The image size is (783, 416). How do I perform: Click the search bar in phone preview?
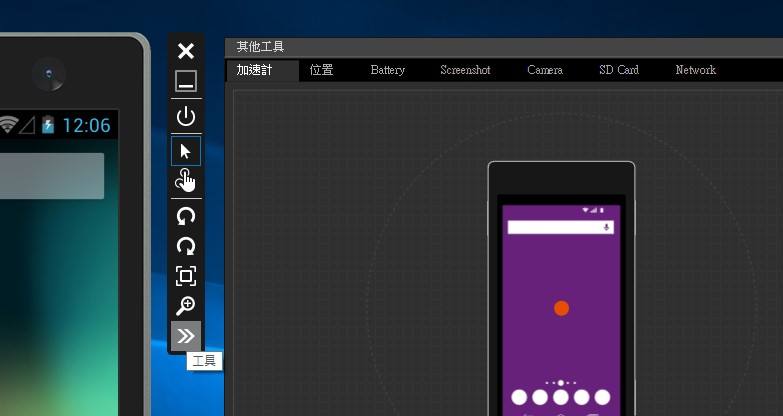(x=555, y=228)
